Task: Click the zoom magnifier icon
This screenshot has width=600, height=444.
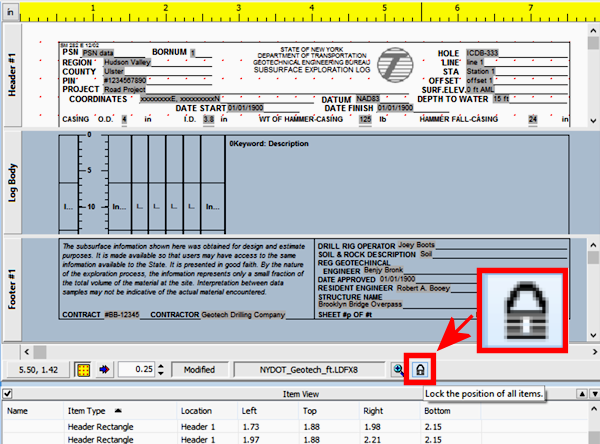Action: pos(400,369)
